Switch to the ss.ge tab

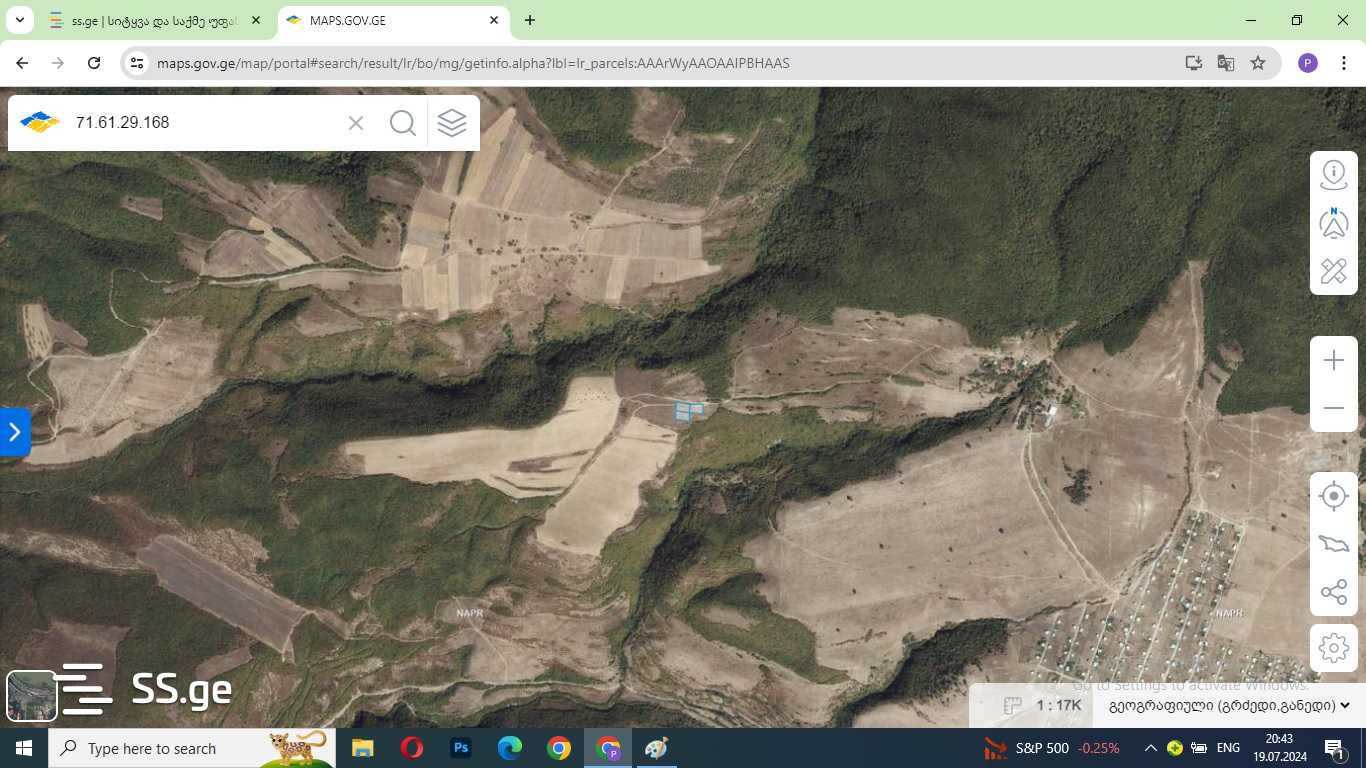pos(150,20)
